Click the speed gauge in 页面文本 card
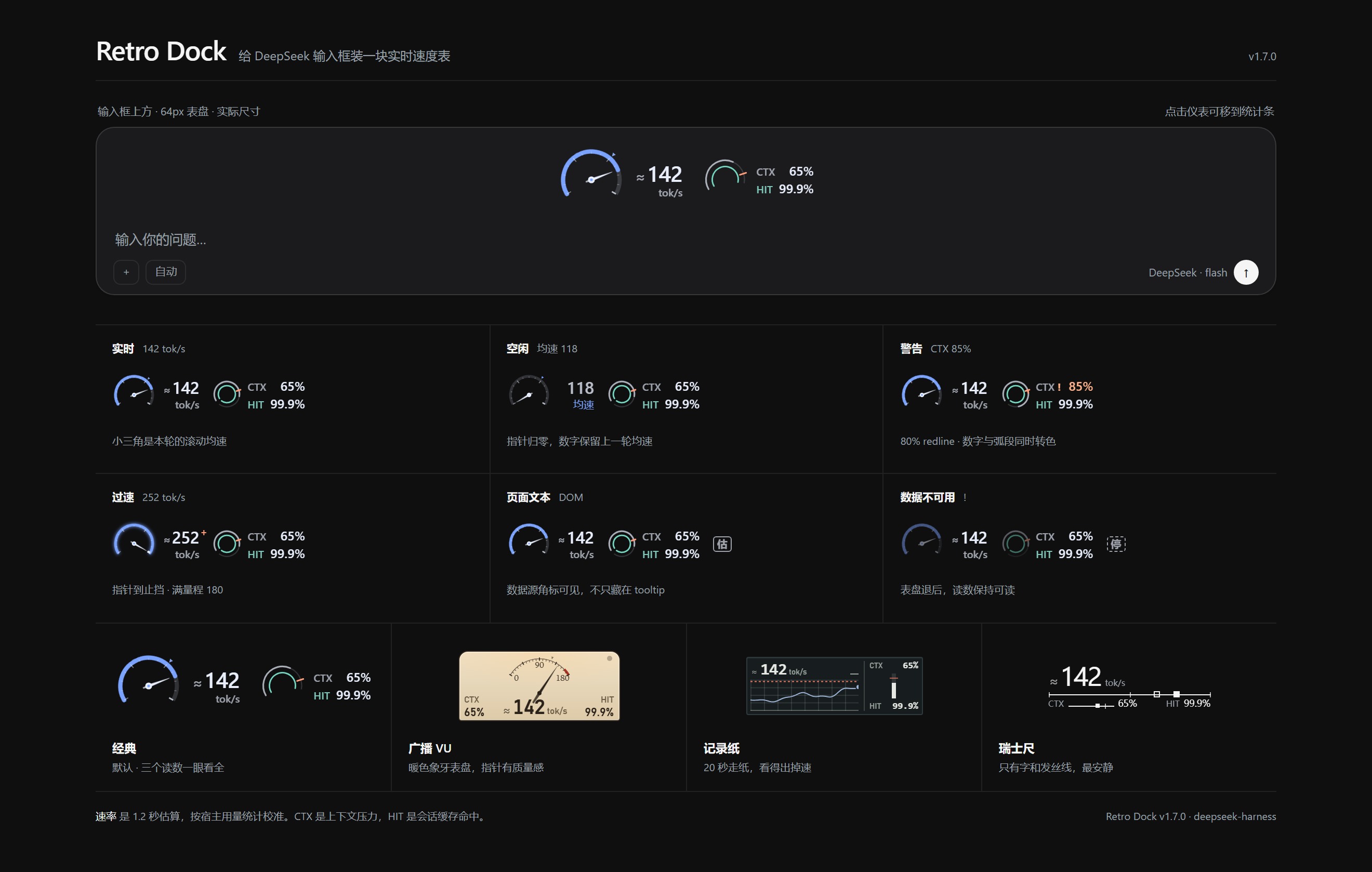Image resolution: width=1372 pixels, height=872 pixels. [x=529, y=540]
